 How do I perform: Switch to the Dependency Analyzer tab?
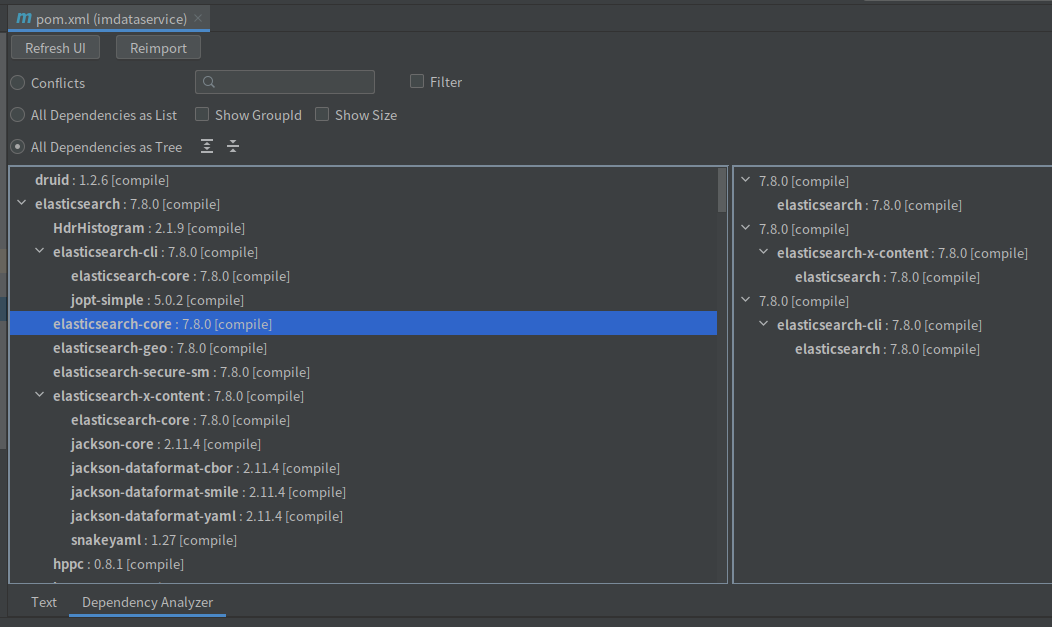point(148,602)
